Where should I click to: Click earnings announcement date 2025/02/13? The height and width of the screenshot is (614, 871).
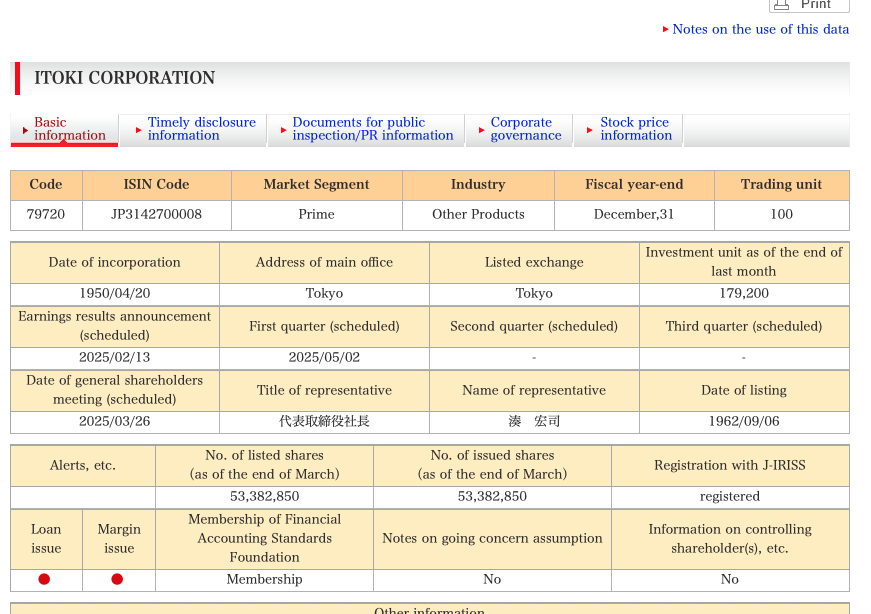[115, 358]
